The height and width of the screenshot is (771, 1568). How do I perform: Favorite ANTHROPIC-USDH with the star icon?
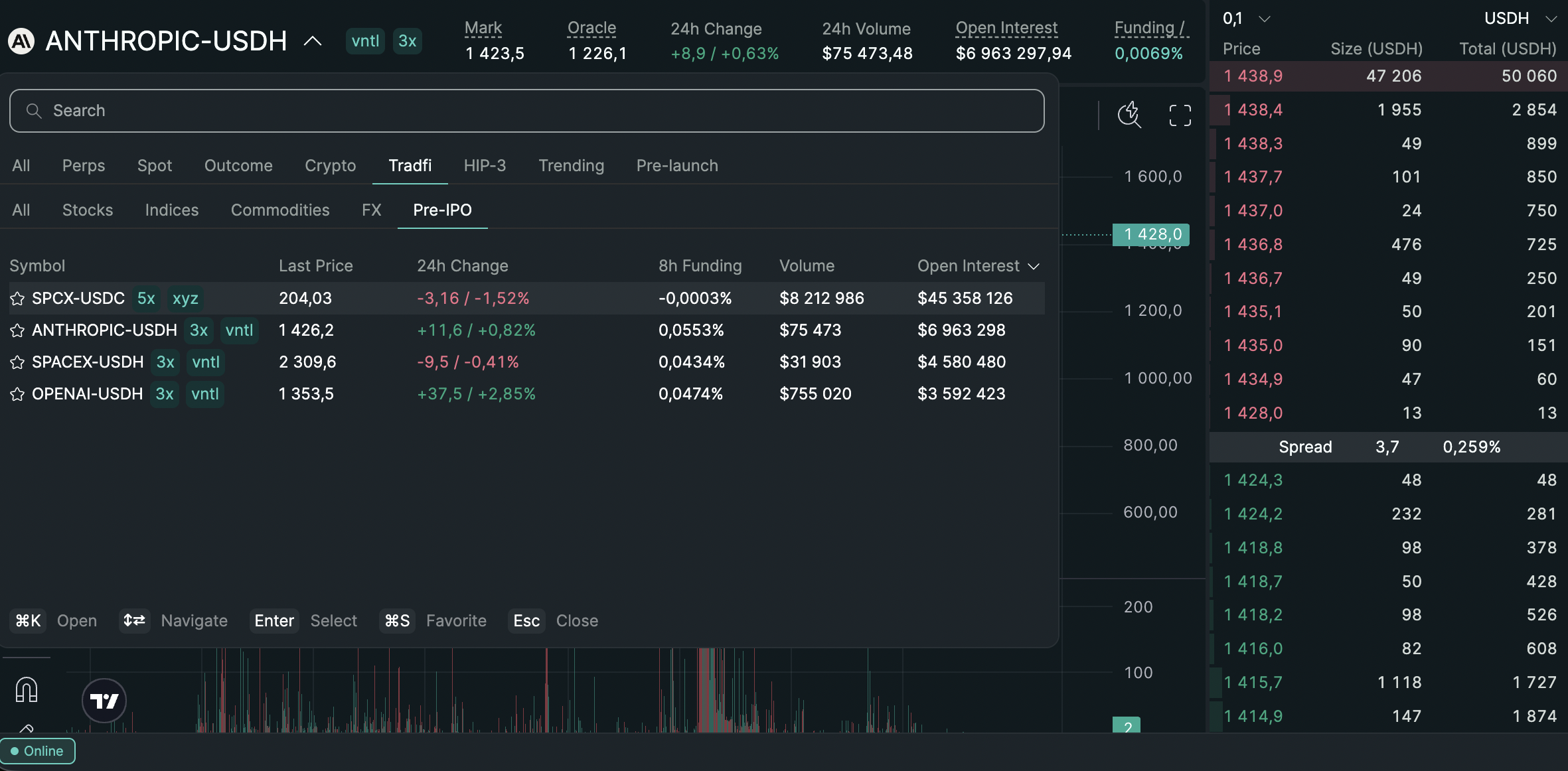coord(18,330)
